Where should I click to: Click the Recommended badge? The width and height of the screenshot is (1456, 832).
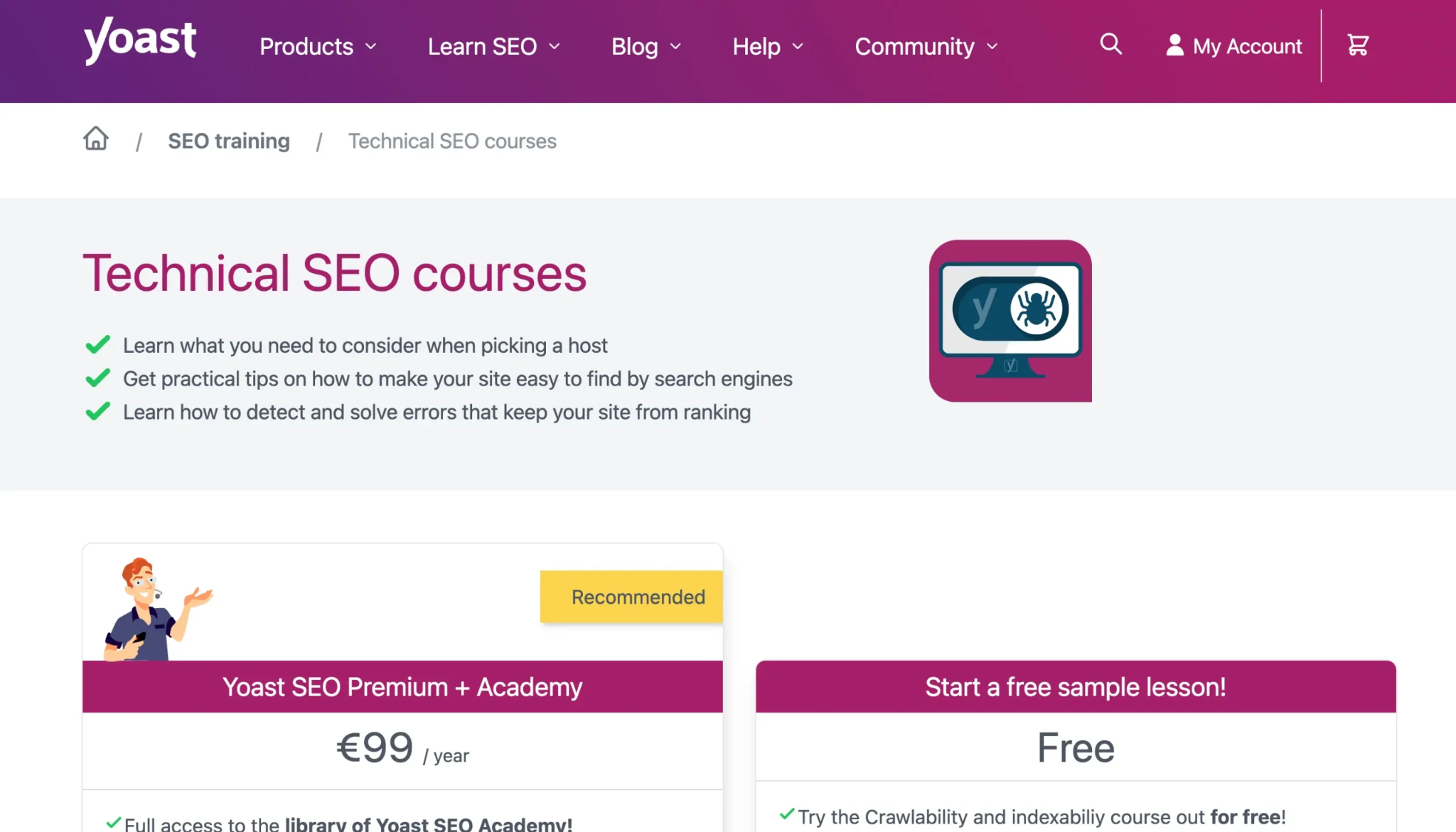(631, 597)
